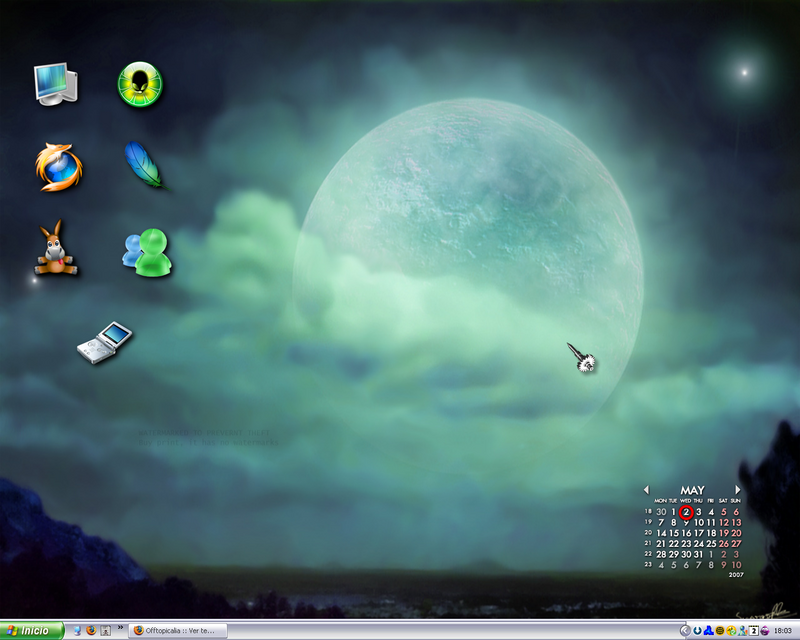Go to next month in calendar widget

[738, 490]
